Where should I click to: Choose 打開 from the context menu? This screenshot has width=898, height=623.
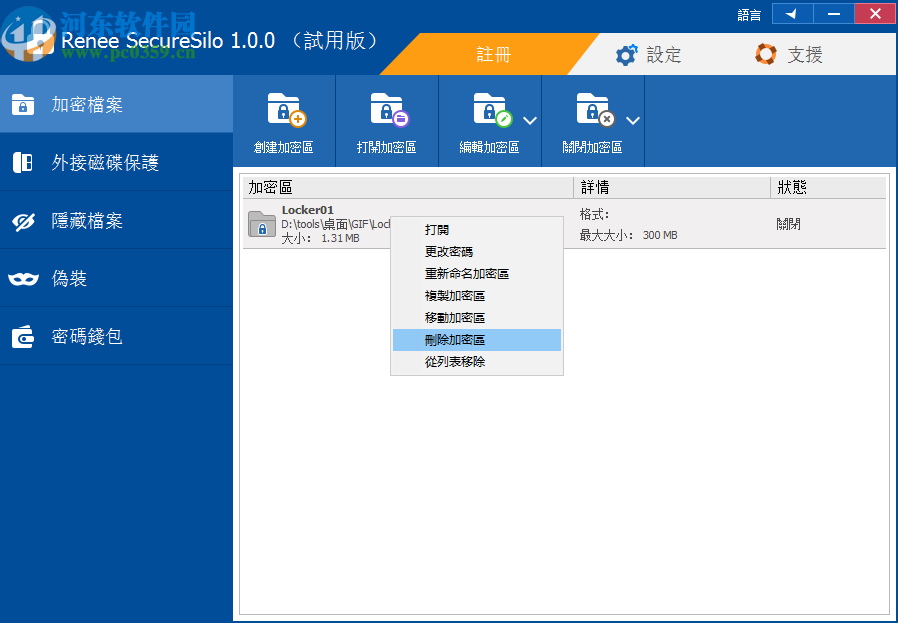coord(477,230)
